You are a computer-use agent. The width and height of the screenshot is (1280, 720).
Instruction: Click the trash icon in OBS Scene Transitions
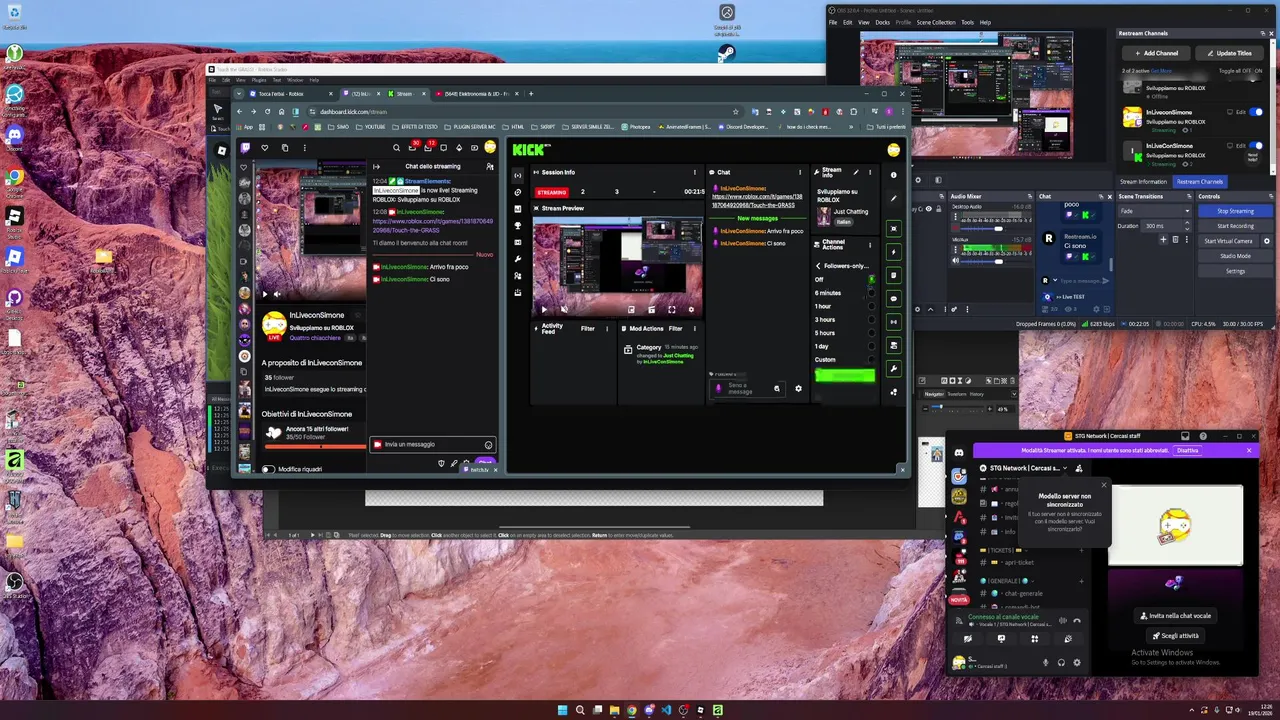coord(1175,239)
